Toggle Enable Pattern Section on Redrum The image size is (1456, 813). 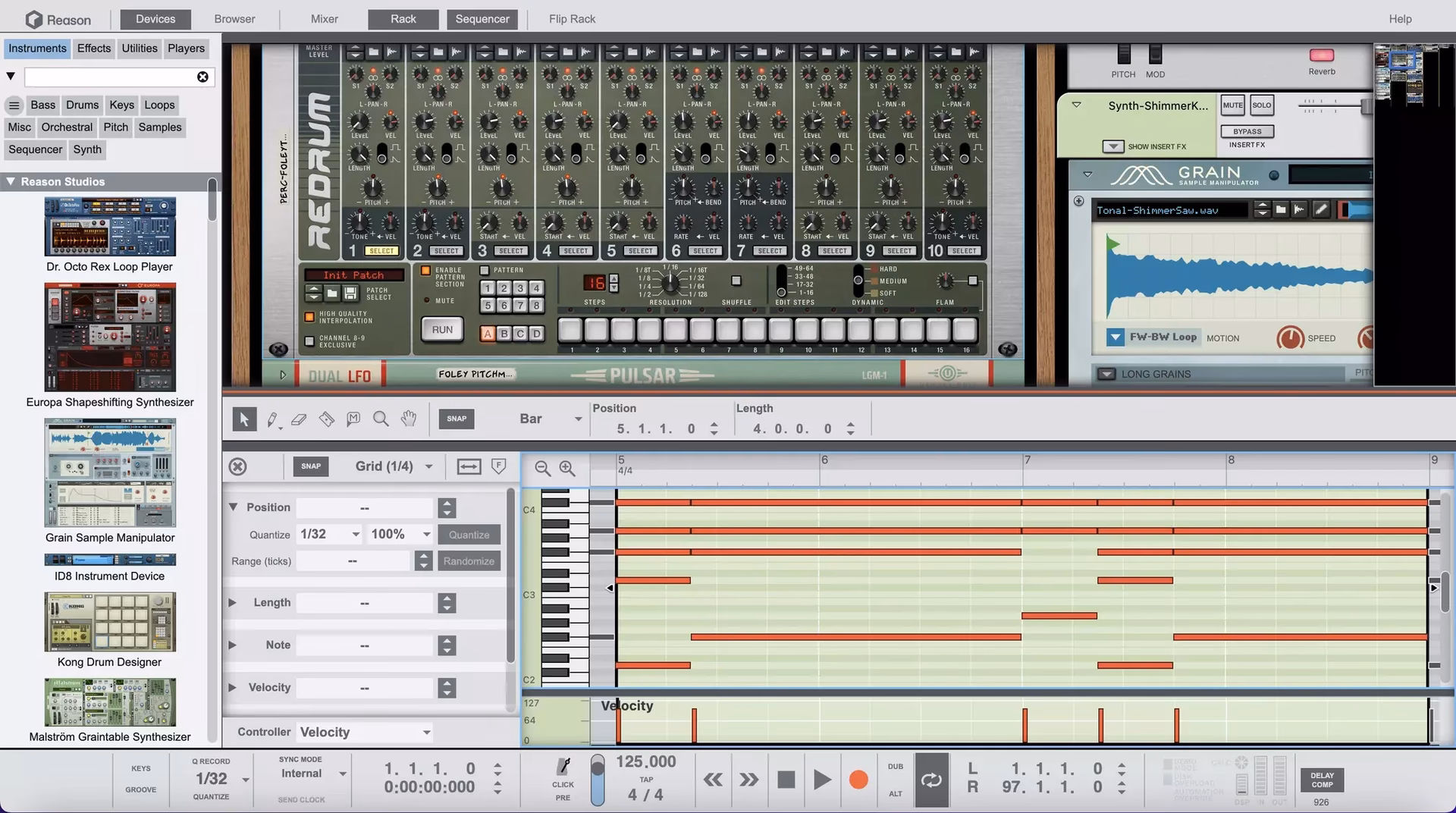point(426,270)
